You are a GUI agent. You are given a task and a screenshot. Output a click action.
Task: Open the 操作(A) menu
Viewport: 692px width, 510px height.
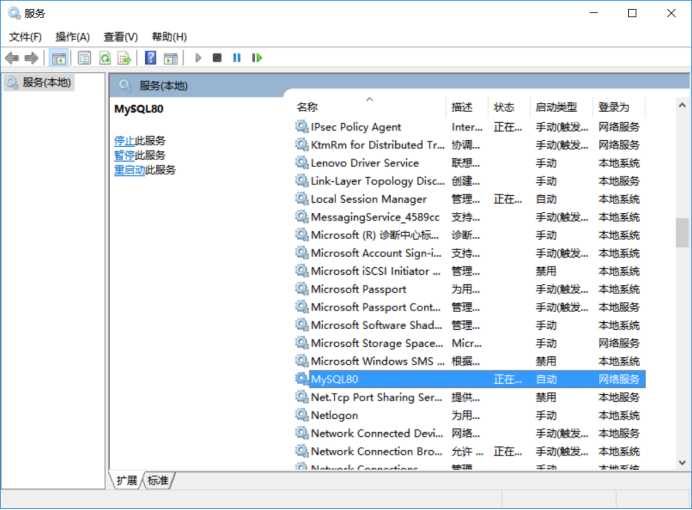click(x=73, y=37)
